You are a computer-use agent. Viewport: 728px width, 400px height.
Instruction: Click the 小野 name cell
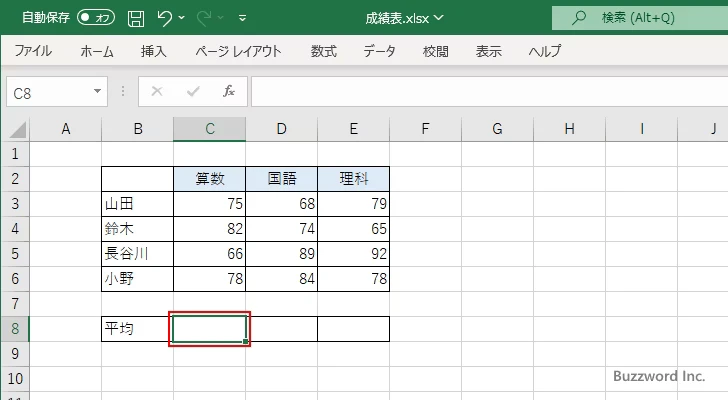click(137, 279)
